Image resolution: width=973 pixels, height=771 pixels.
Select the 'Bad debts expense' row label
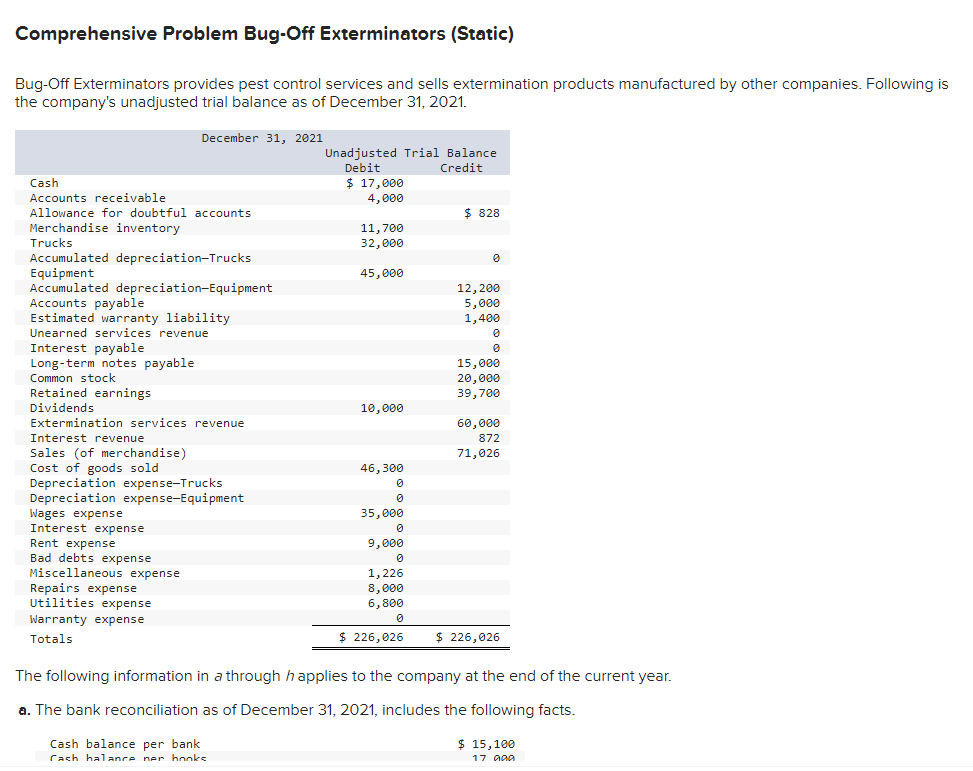click(x=91, y=558)
